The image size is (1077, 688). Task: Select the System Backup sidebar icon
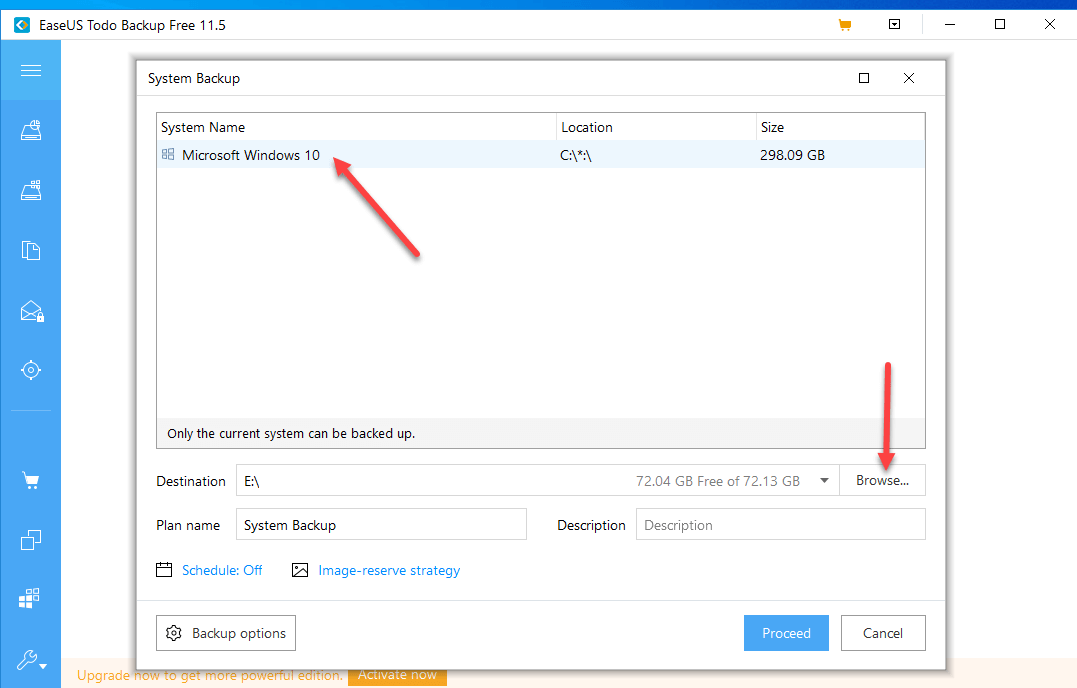click(x=31, y=190)
